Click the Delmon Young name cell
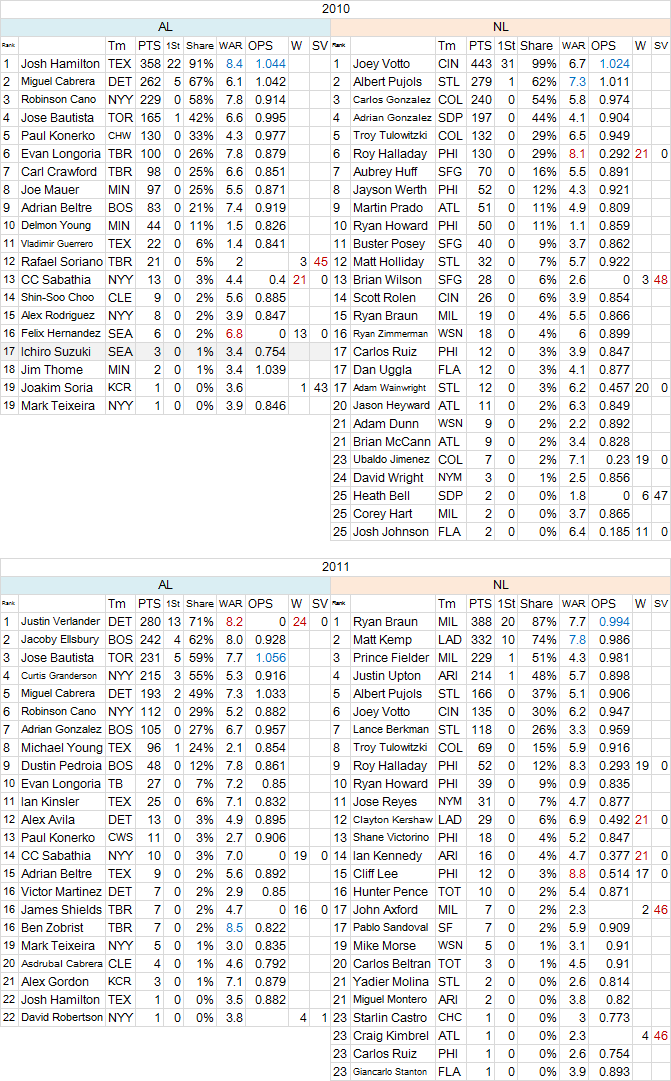Screen dimensions: 671x1081 (x=61, y=225)
